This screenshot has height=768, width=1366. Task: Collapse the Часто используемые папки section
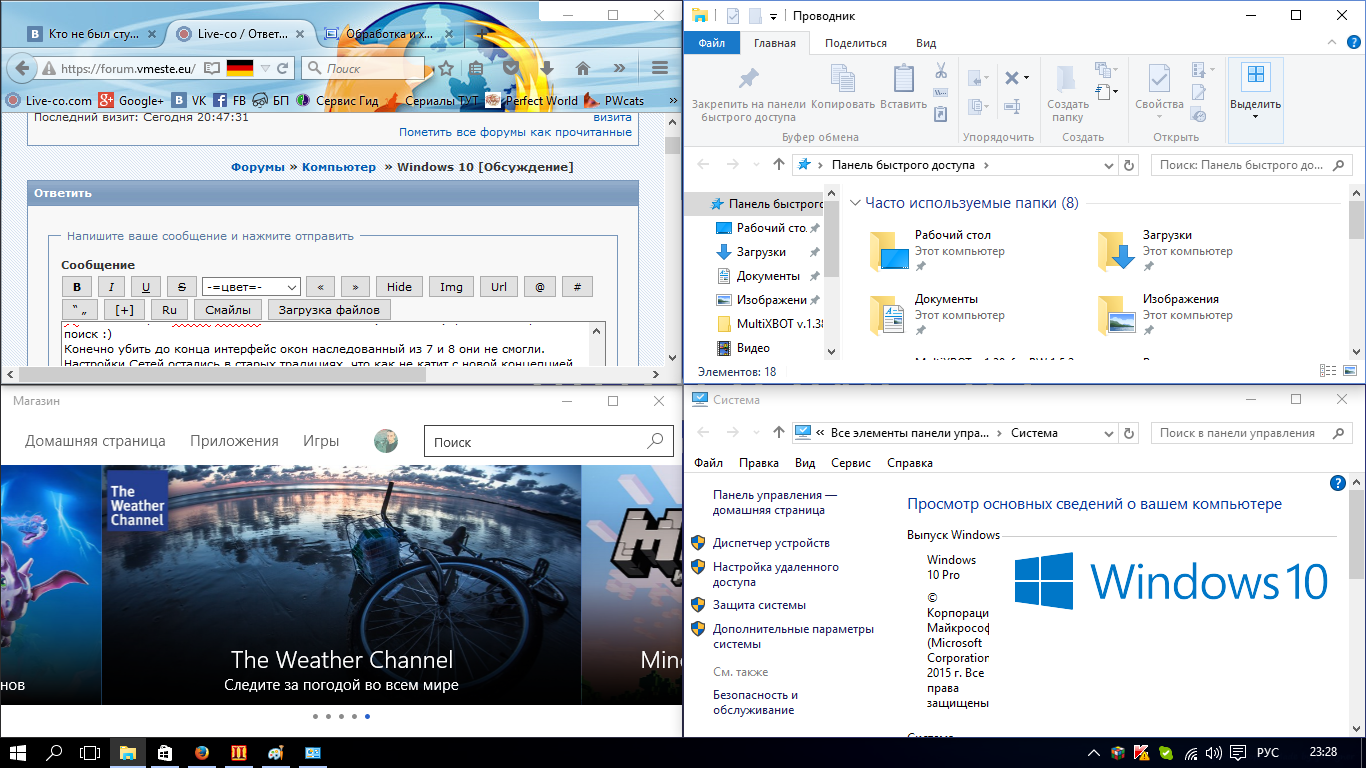855,203
